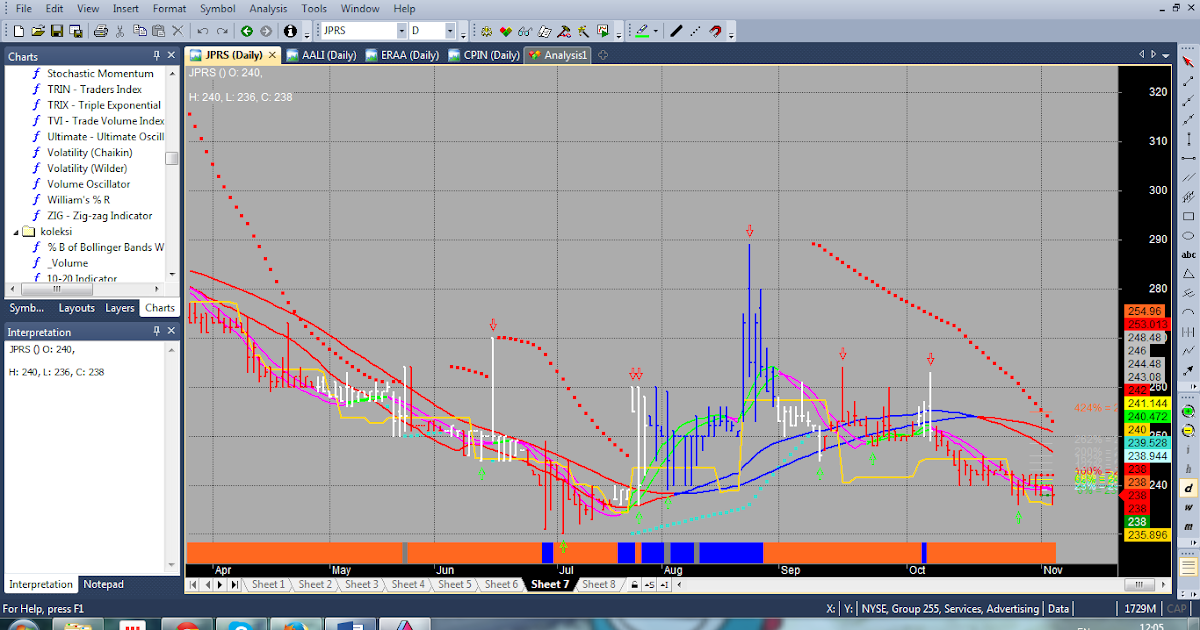Open the Analysis menu
1200x630 pixels.
click(x=268, y=8)
